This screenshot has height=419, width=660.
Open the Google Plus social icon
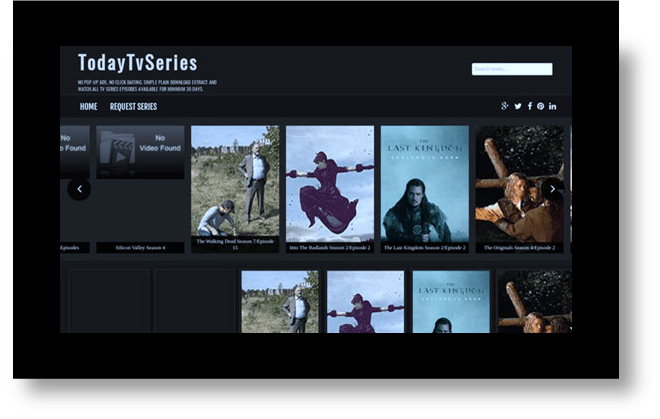(505, 106)
